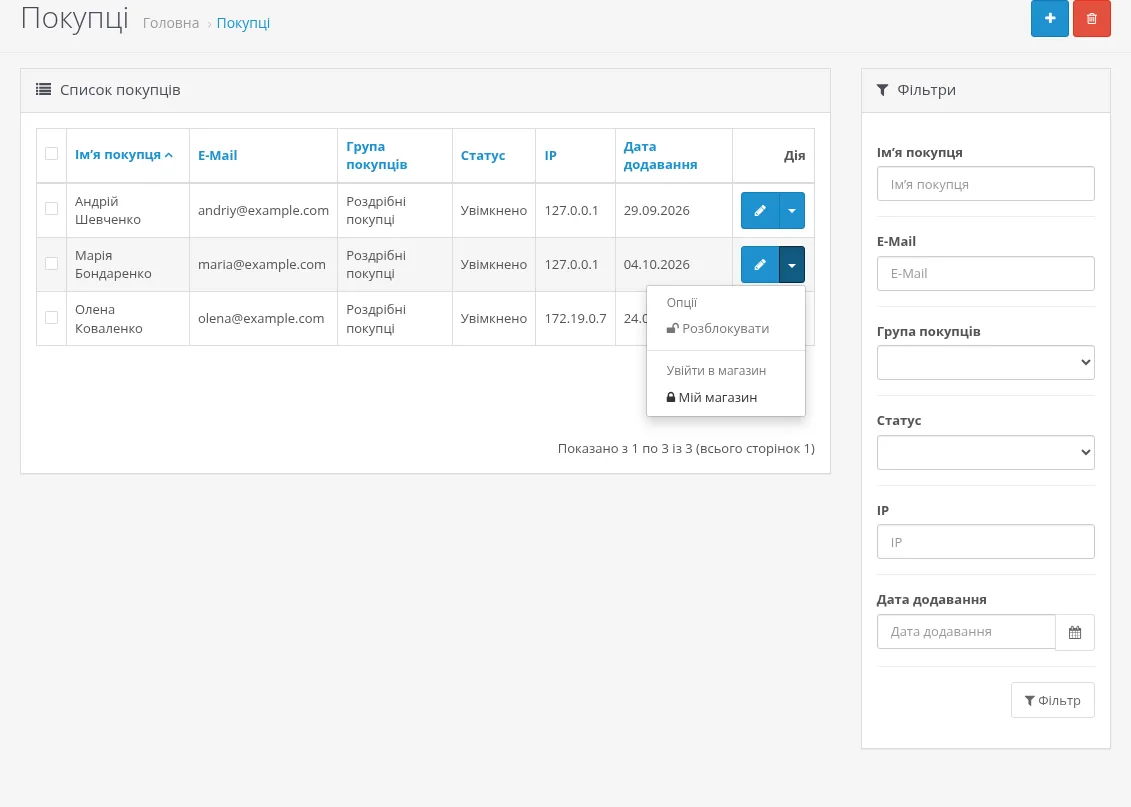
Task: Select the checkbox for Олена Коваленко
Action: pyautogui.click(x=51, y=317)
